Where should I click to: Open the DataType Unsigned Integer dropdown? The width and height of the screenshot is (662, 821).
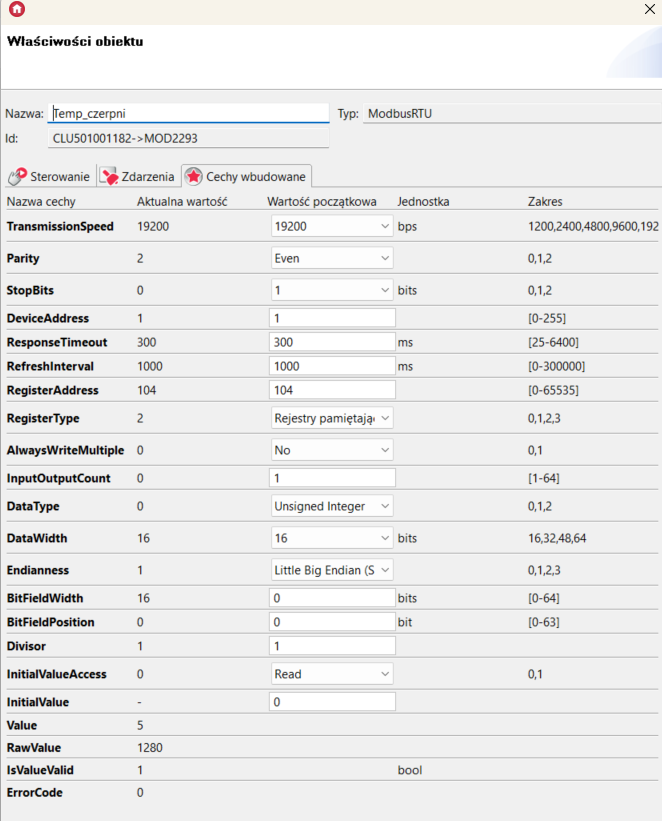click(331, 506)
